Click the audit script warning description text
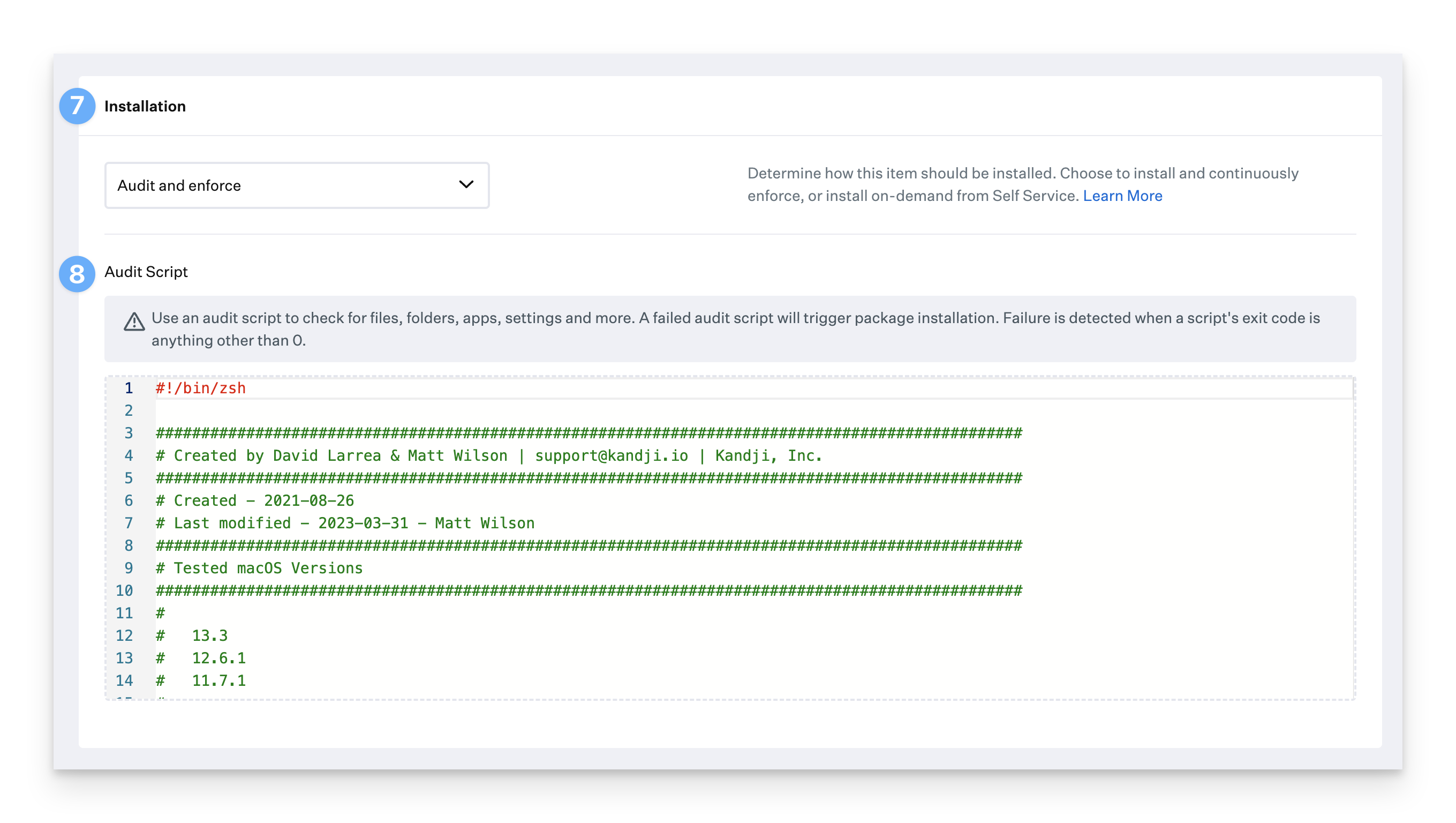The height and width of the screenshot is (823, 1456). 735,328
